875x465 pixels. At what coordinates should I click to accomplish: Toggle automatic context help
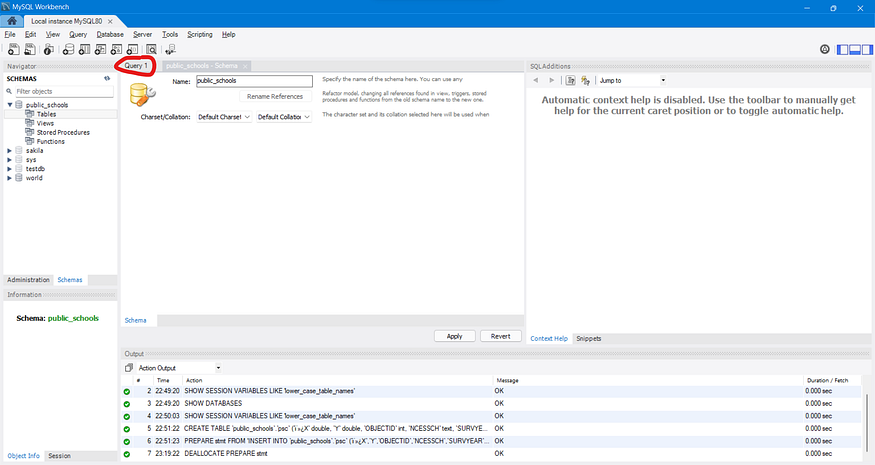[585, 80]
